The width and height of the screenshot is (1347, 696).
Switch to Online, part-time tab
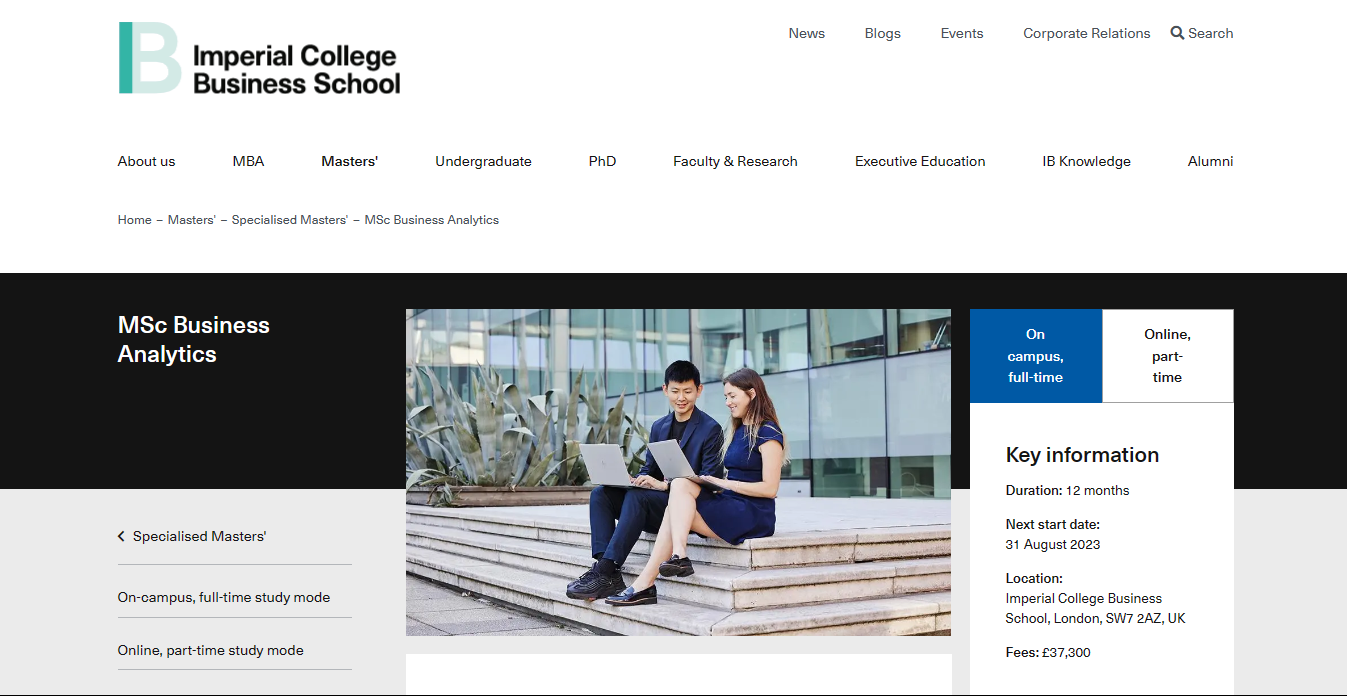[x=1167, y=356]
